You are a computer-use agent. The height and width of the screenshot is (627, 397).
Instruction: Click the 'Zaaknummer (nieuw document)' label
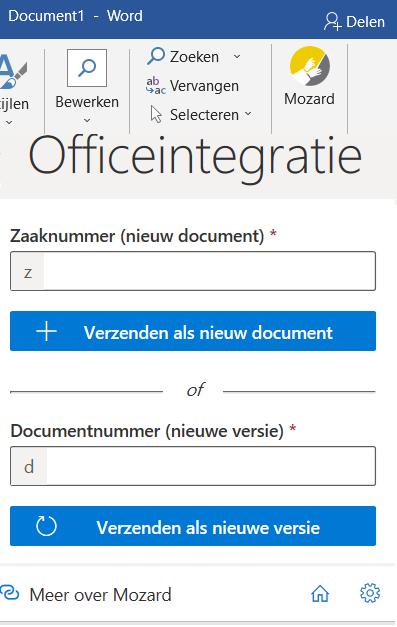pyautogui.click(x=137, y=236)
